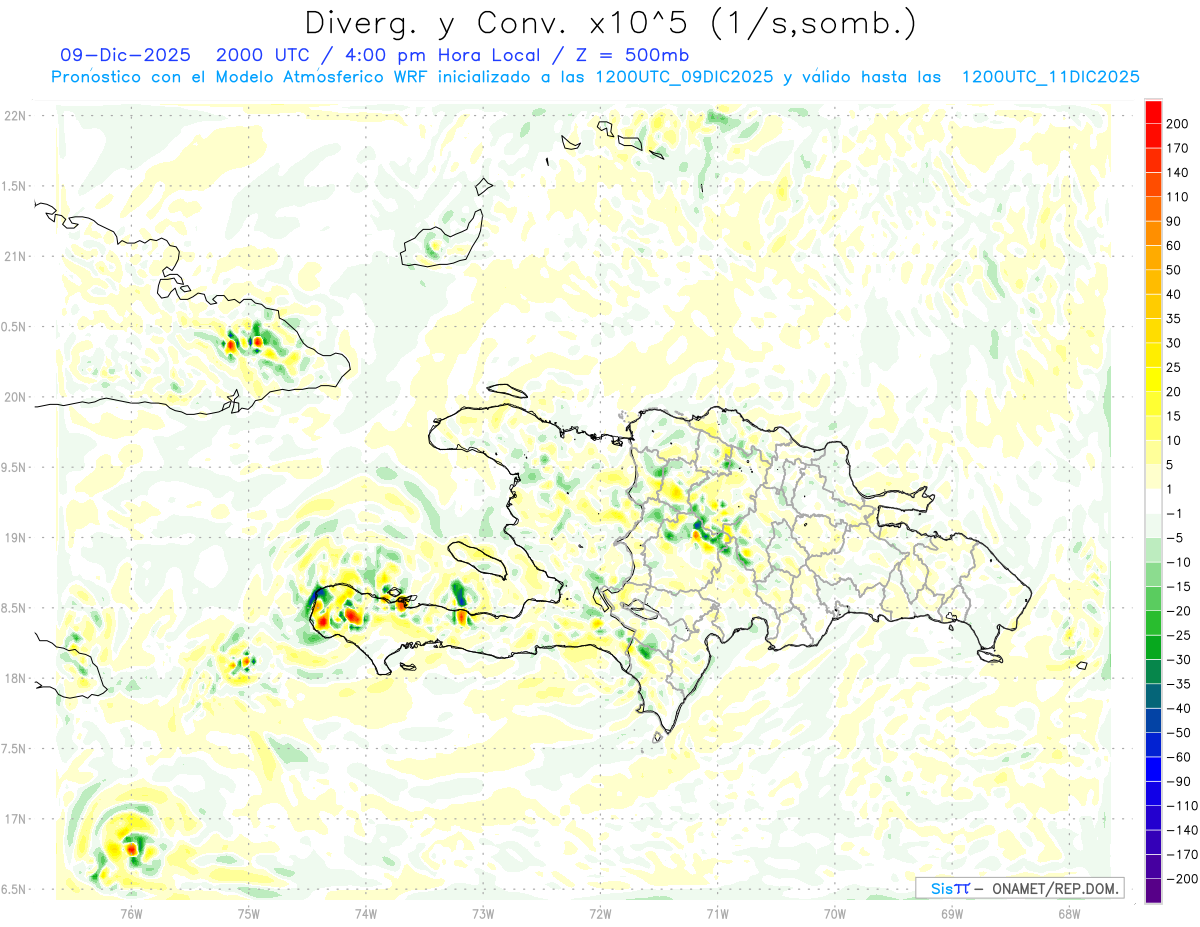This screenshot has width=1200, height=927.
Task: Click the legend value '-1'
Action: click(x=1174, y=514)
